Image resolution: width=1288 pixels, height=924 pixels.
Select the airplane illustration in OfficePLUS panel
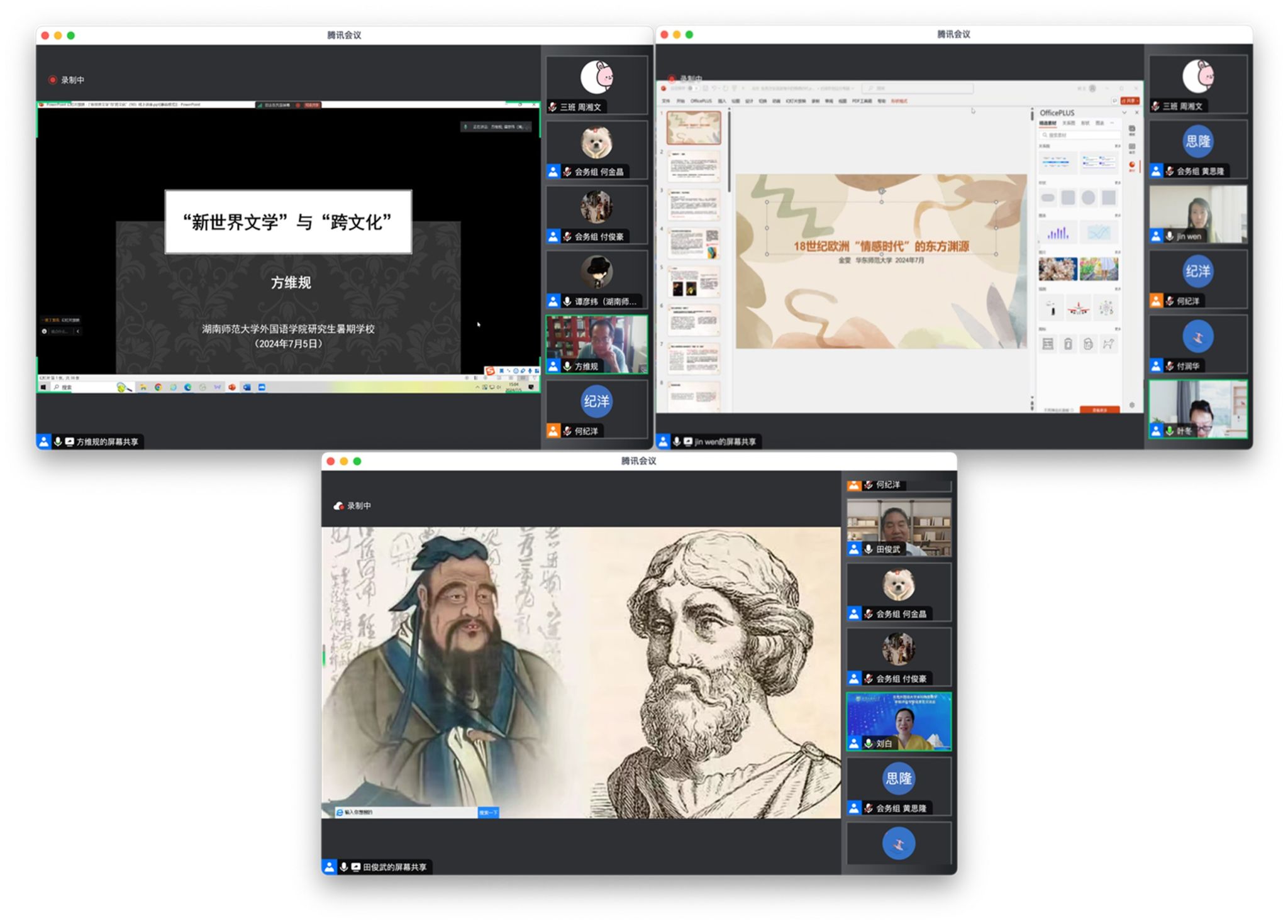click(1078, 309)
